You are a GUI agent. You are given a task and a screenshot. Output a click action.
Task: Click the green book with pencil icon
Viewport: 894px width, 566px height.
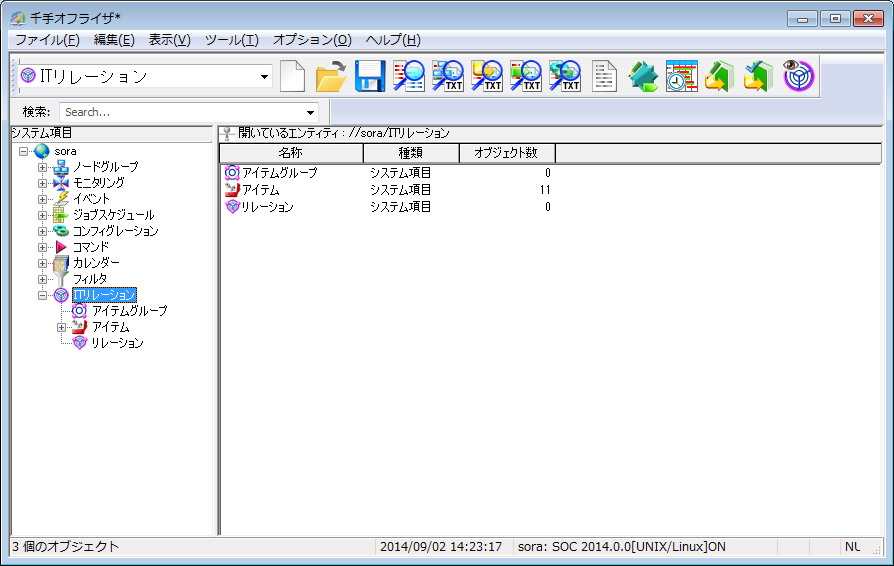(721, 76)
